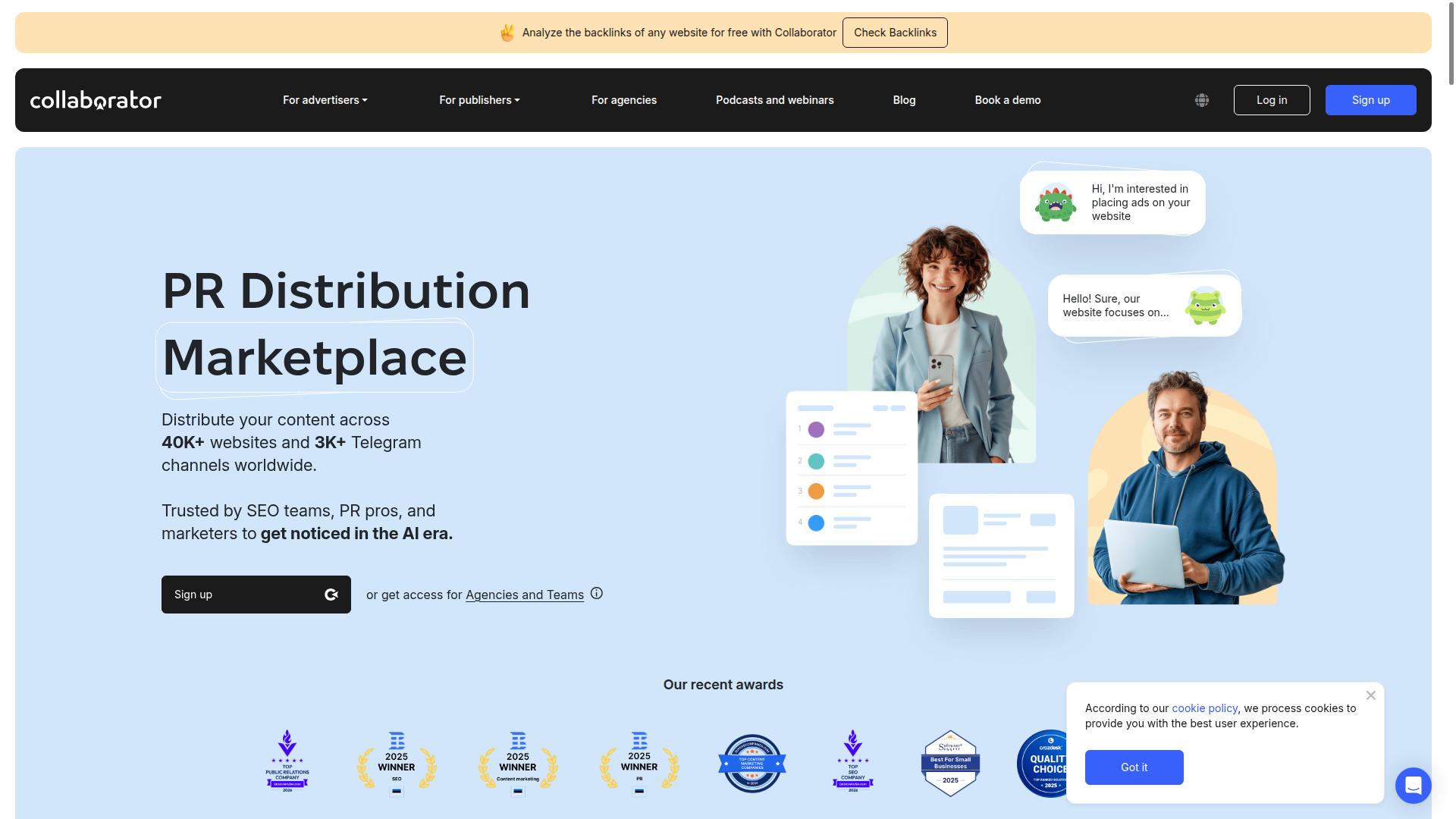1456x819 pixels.
Task: Click the Top SEO Company badge
Action: point(853,762)
